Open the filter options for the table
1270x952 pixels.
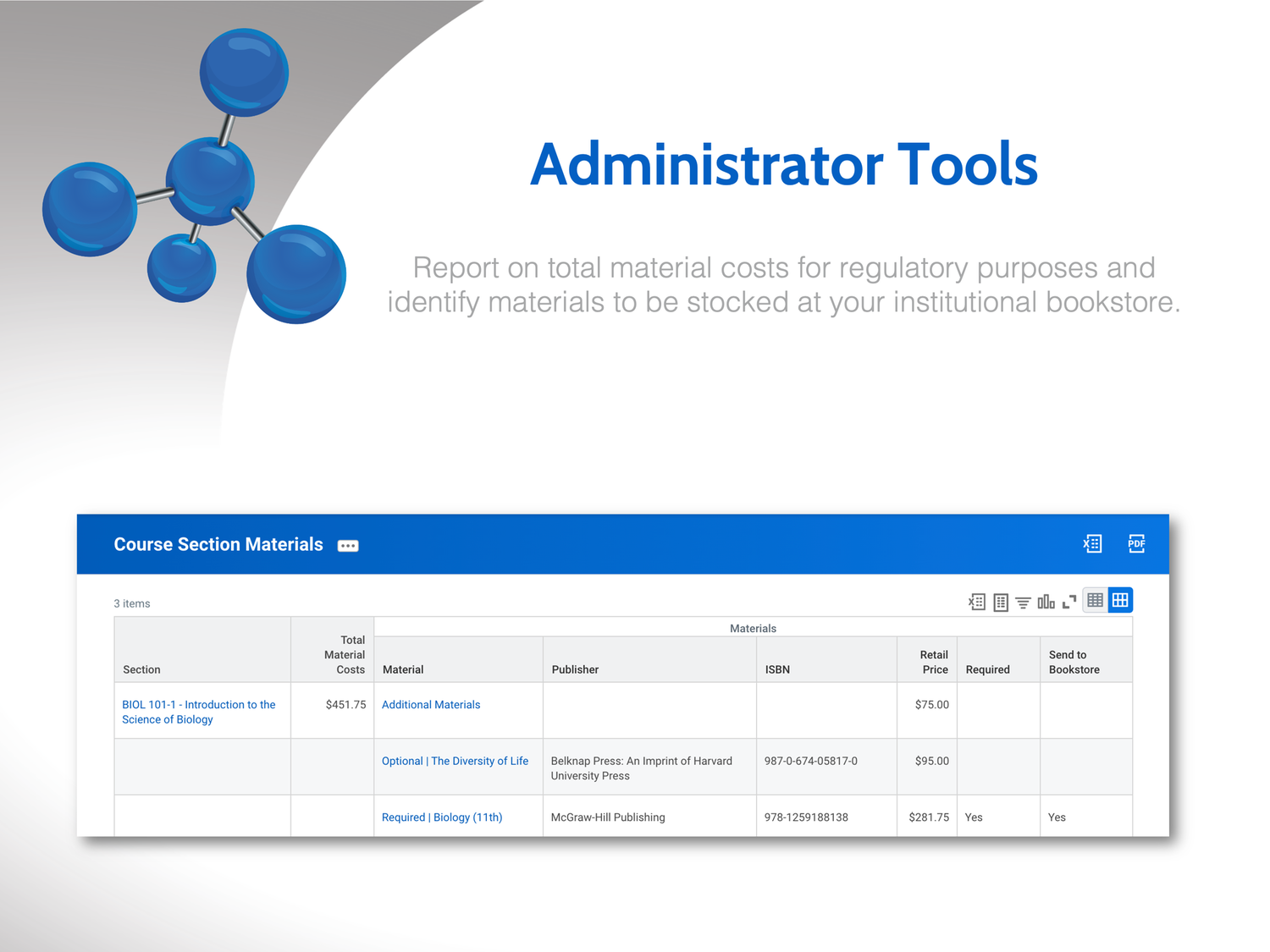click(1023, 602)
